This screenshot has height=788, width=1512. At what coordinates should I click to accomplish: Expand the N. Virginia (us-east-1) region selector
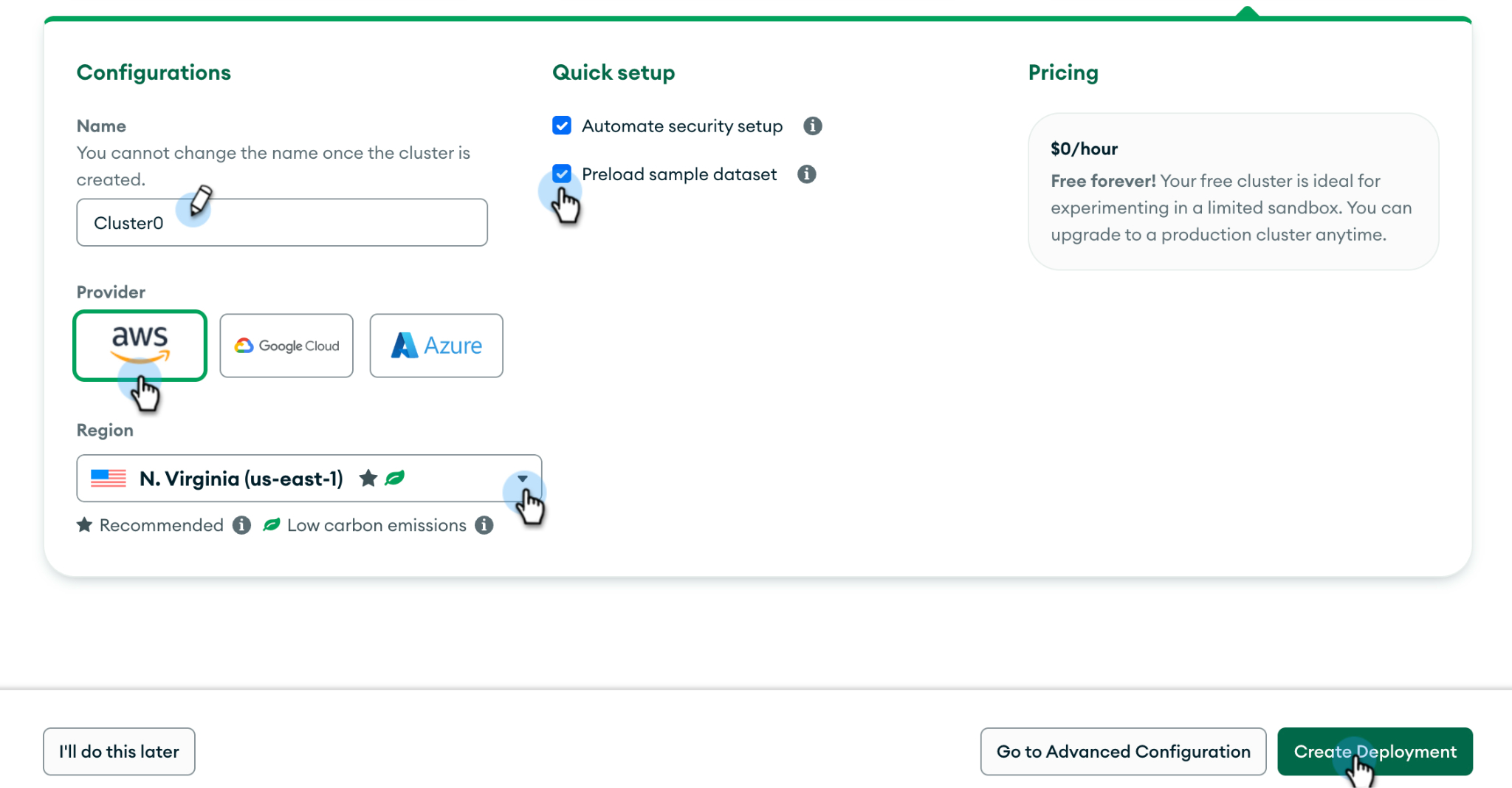pos(309,479)
